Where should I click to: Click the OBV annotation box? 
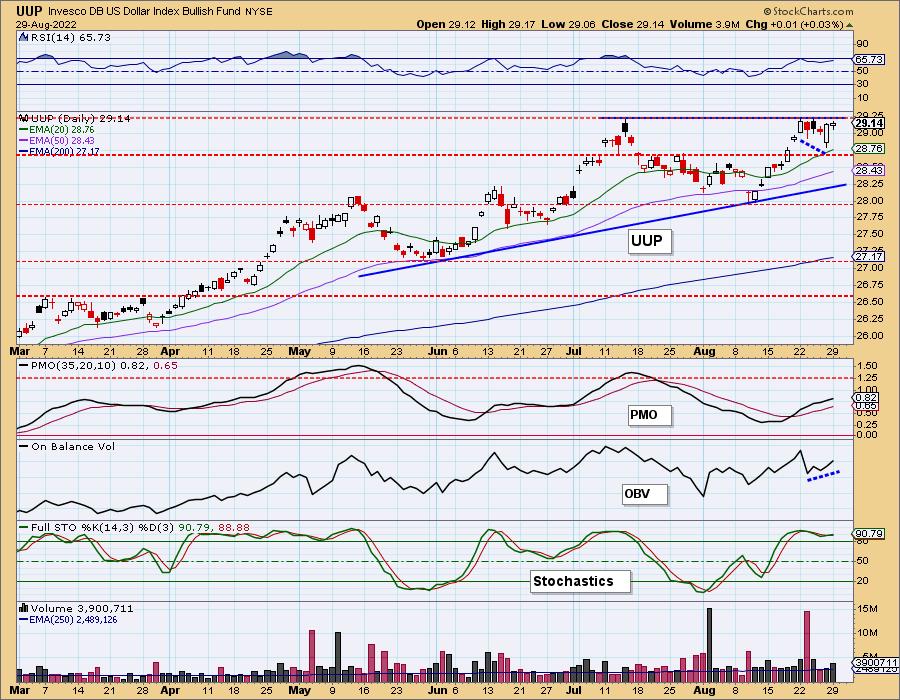pos(643,493)
